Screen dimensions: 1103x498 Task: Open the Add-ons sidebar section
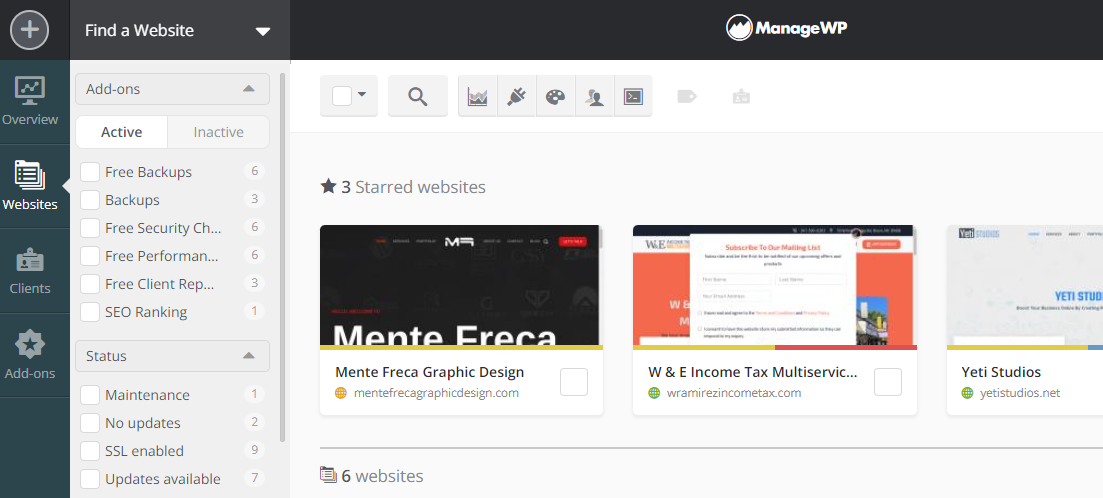(x=30, y=355)
